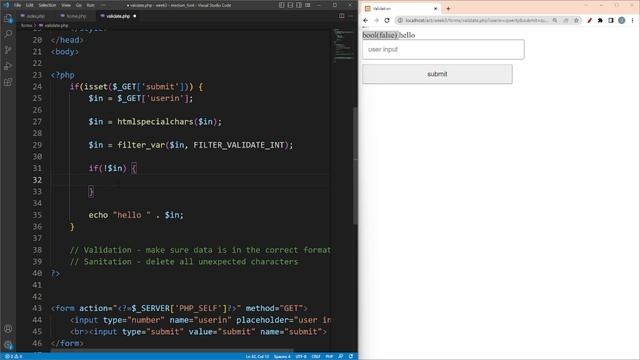Change file encoding UTF-8
This screenshot has height=360, width=640.
(301, 356)
